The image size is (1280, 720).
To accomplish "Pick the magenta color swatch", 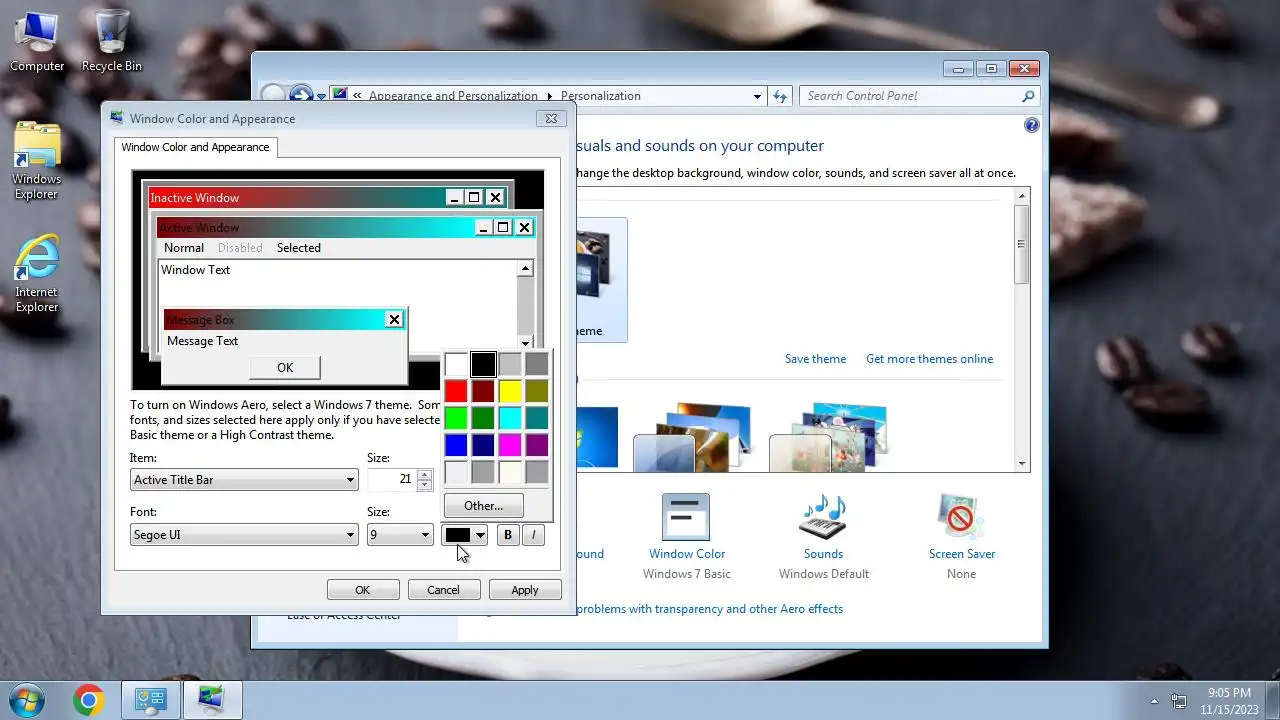I will tap(510, 445).
